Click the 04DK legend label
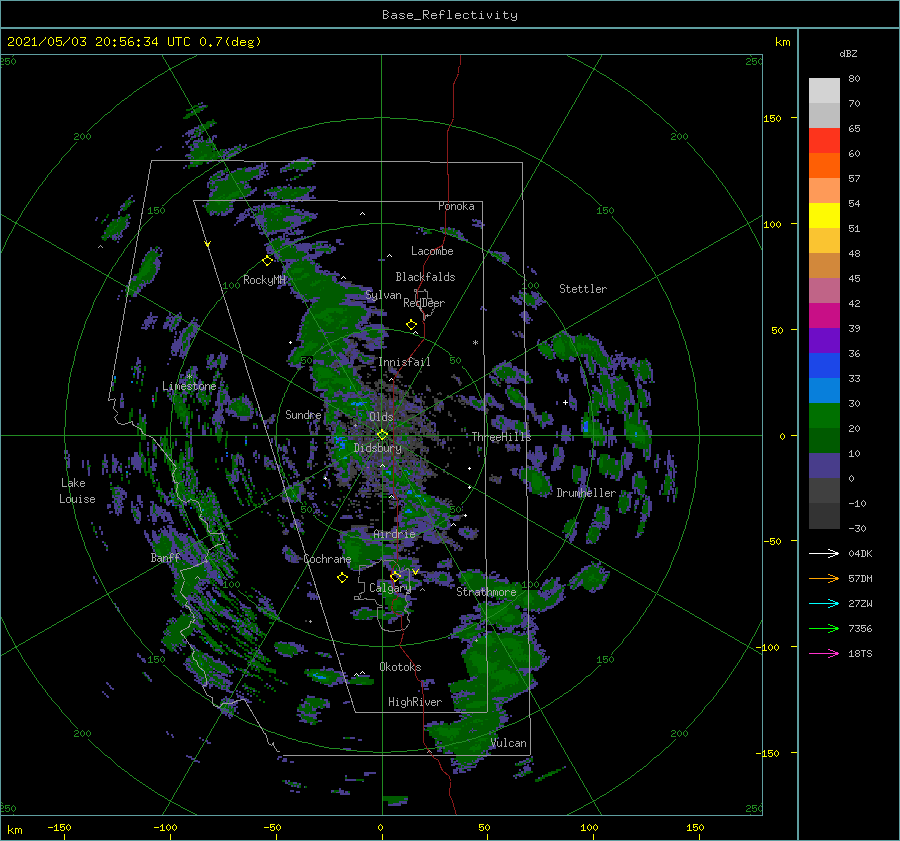 [860, 553]
